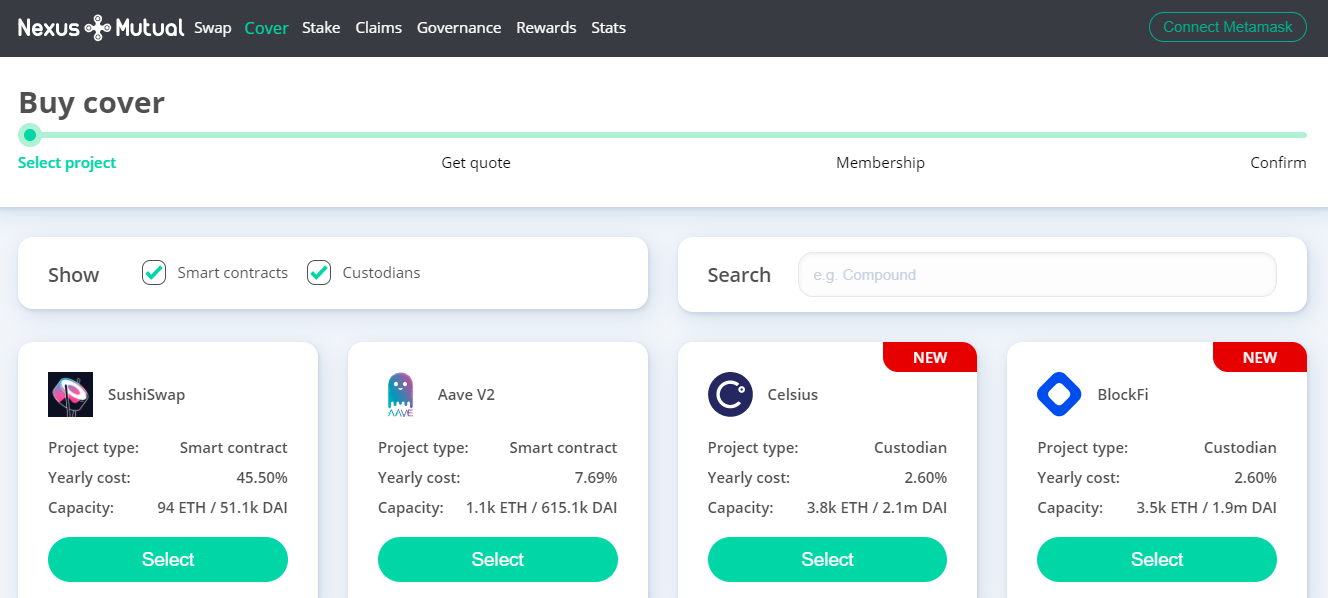The width and height of the screenshot is (1328, 598).
Task: Click the Nexus Mutual logo
Action: (x=101, y=28)
